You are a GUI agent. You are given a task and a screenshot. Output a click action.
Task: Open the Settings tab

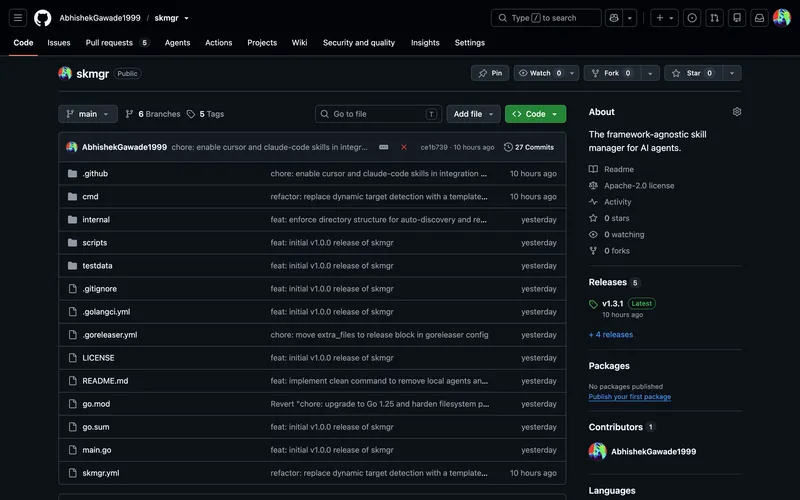[469, 43]
